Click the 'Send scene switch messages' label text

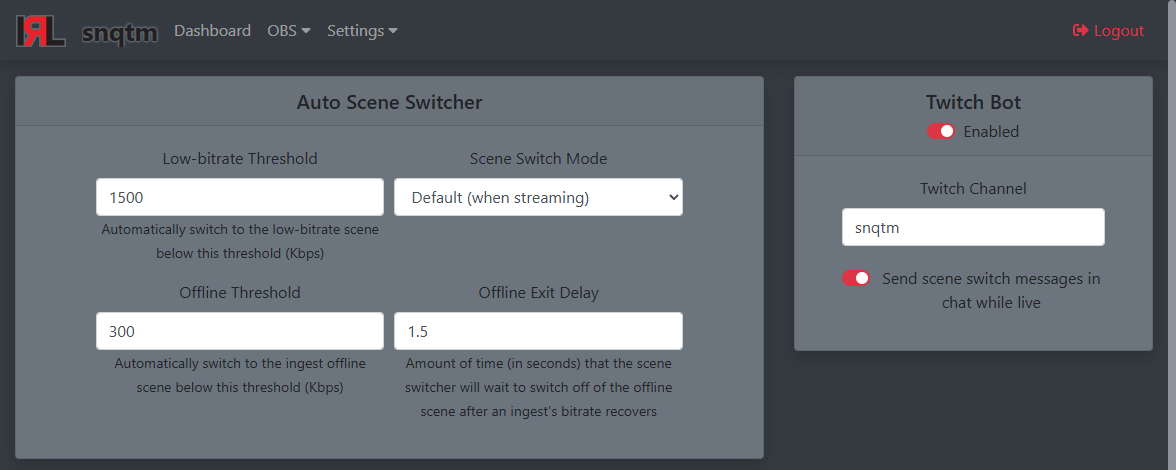click(x=991, y=291)
